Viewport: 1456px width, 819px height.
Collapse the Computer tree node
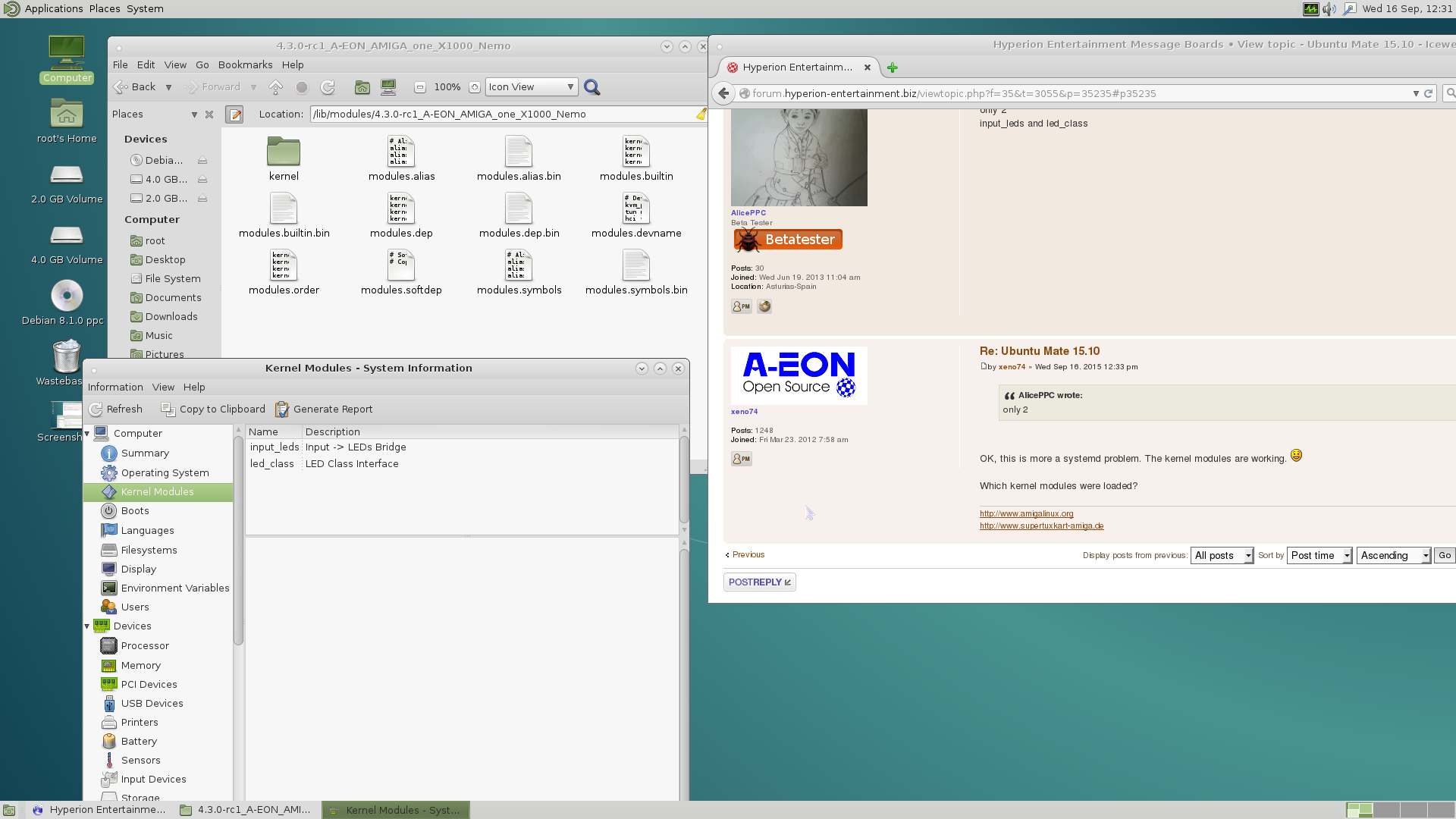pyautogui.click(x=87, y=434)
